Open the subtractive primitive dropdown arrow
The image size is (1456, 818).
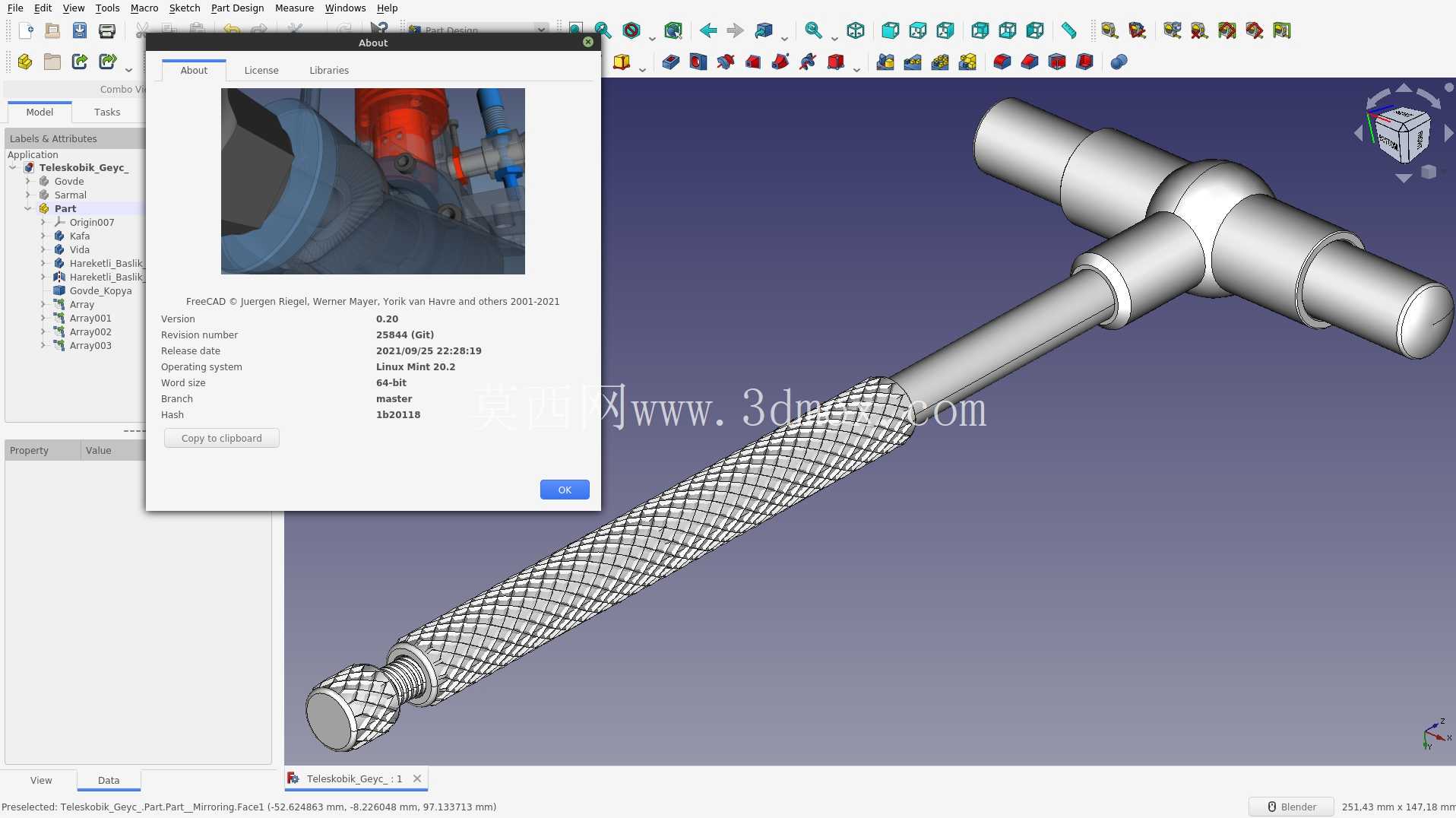(856, 69)
